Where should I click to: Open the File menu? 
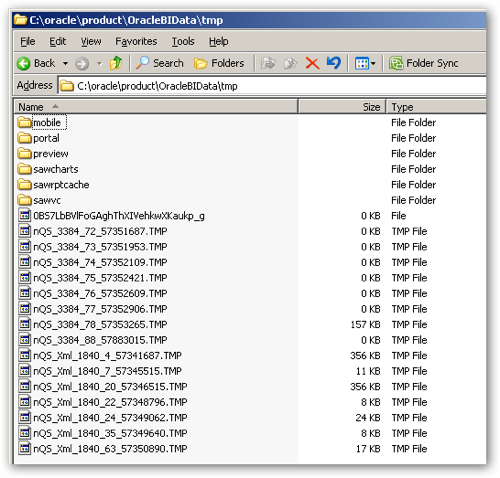[28, 41]
